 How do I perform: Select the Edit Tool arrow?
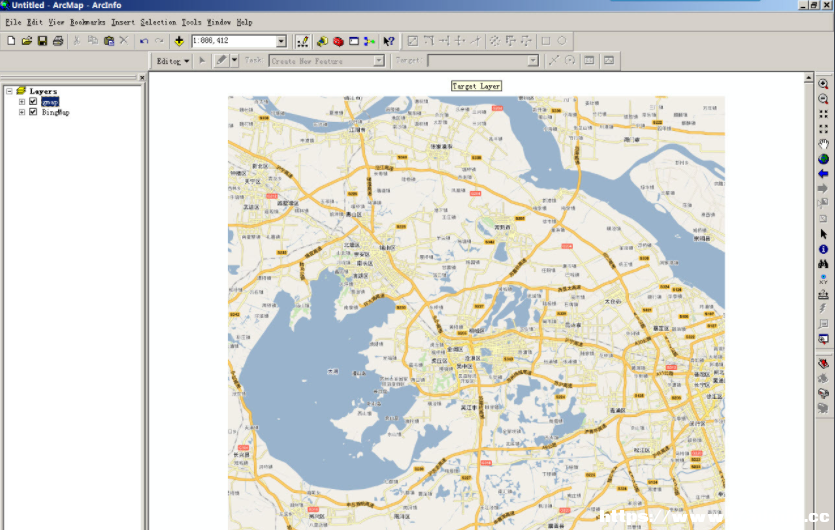point(202,61)
